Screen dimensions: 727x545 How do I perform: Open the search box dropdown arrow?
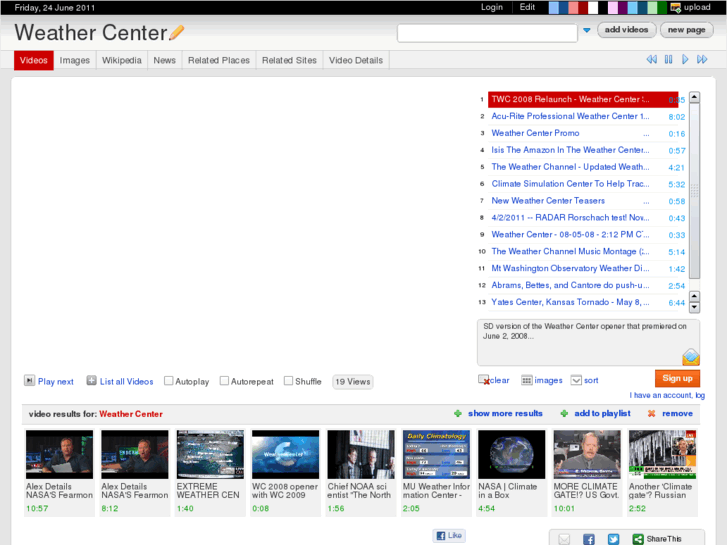pyautogui.click(x=587, y=30)
